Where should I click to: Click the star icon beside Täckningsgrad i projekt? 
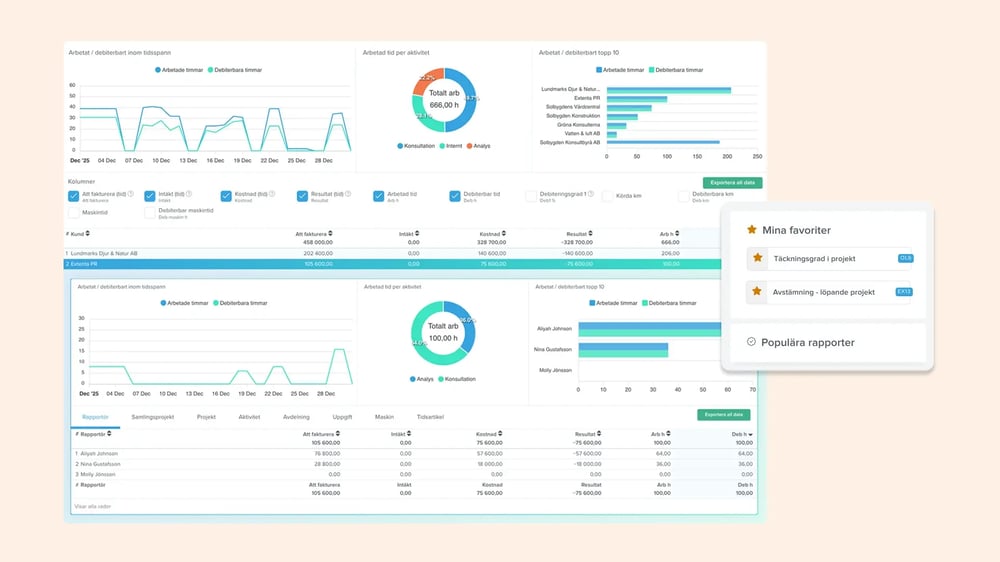tap(757, 258)
